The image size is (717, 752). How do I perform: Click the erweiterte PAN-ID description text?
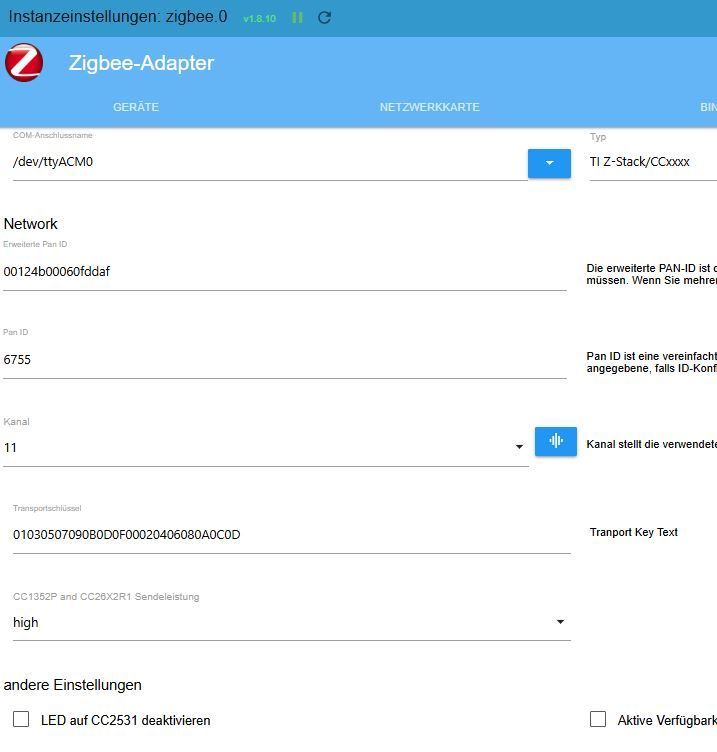pos(651,274)
